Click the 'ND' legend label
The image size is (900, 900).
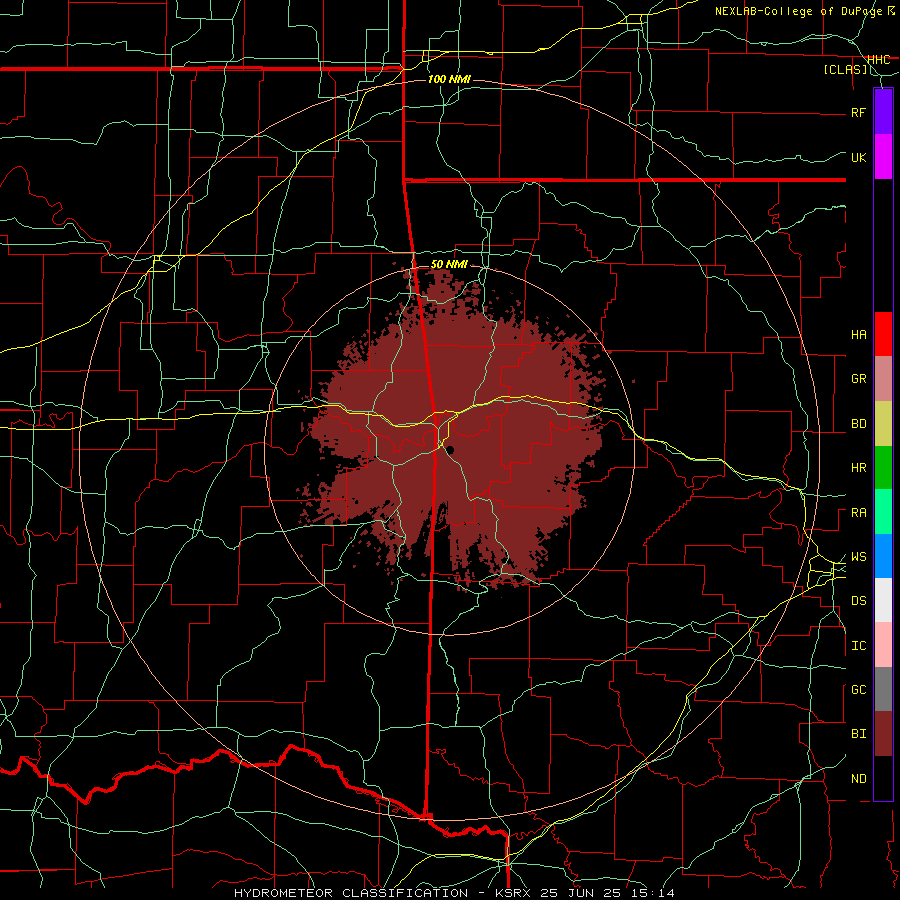859,779
